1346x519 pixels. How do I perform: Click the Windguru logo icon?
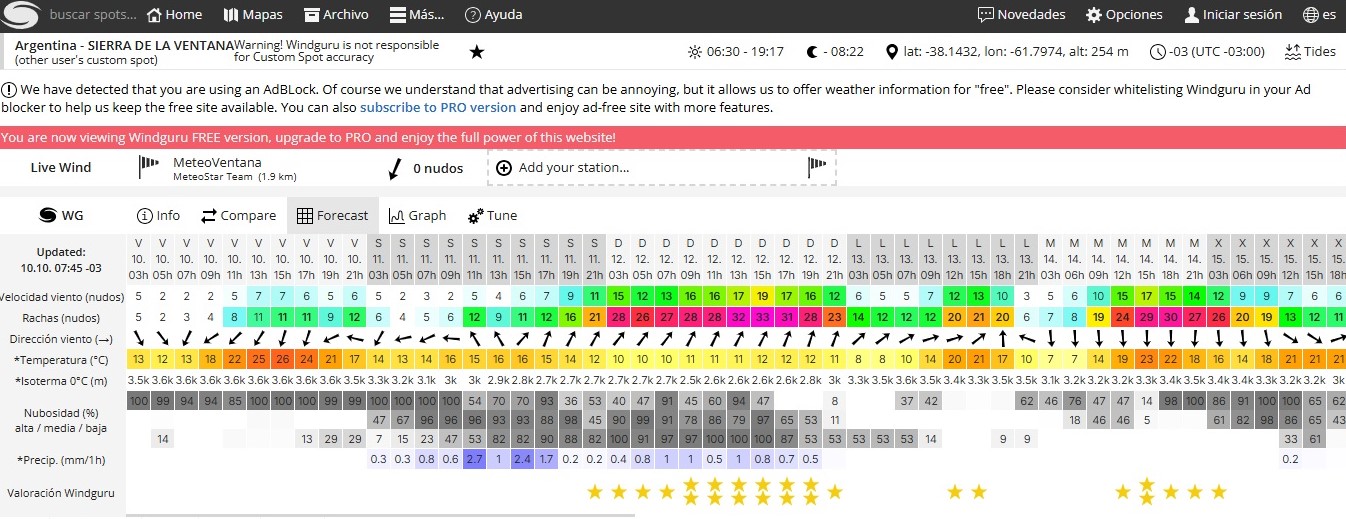pos(20,15)
